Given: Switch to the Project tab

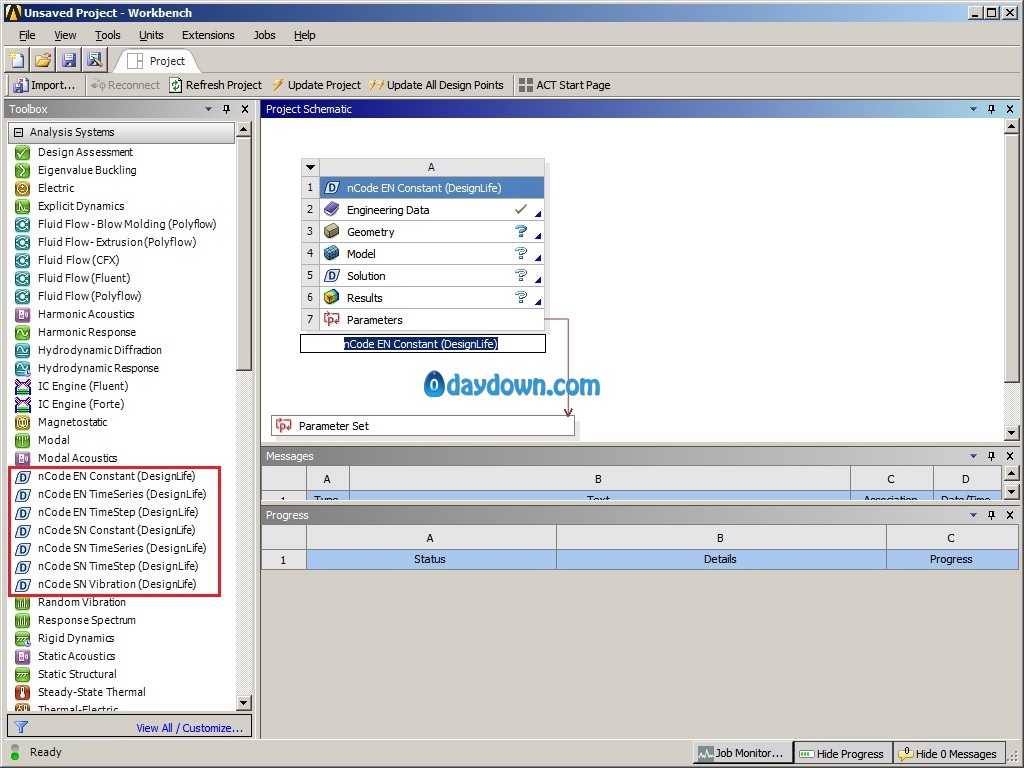Looking at the screenshot, I should (x=157, y=61).
